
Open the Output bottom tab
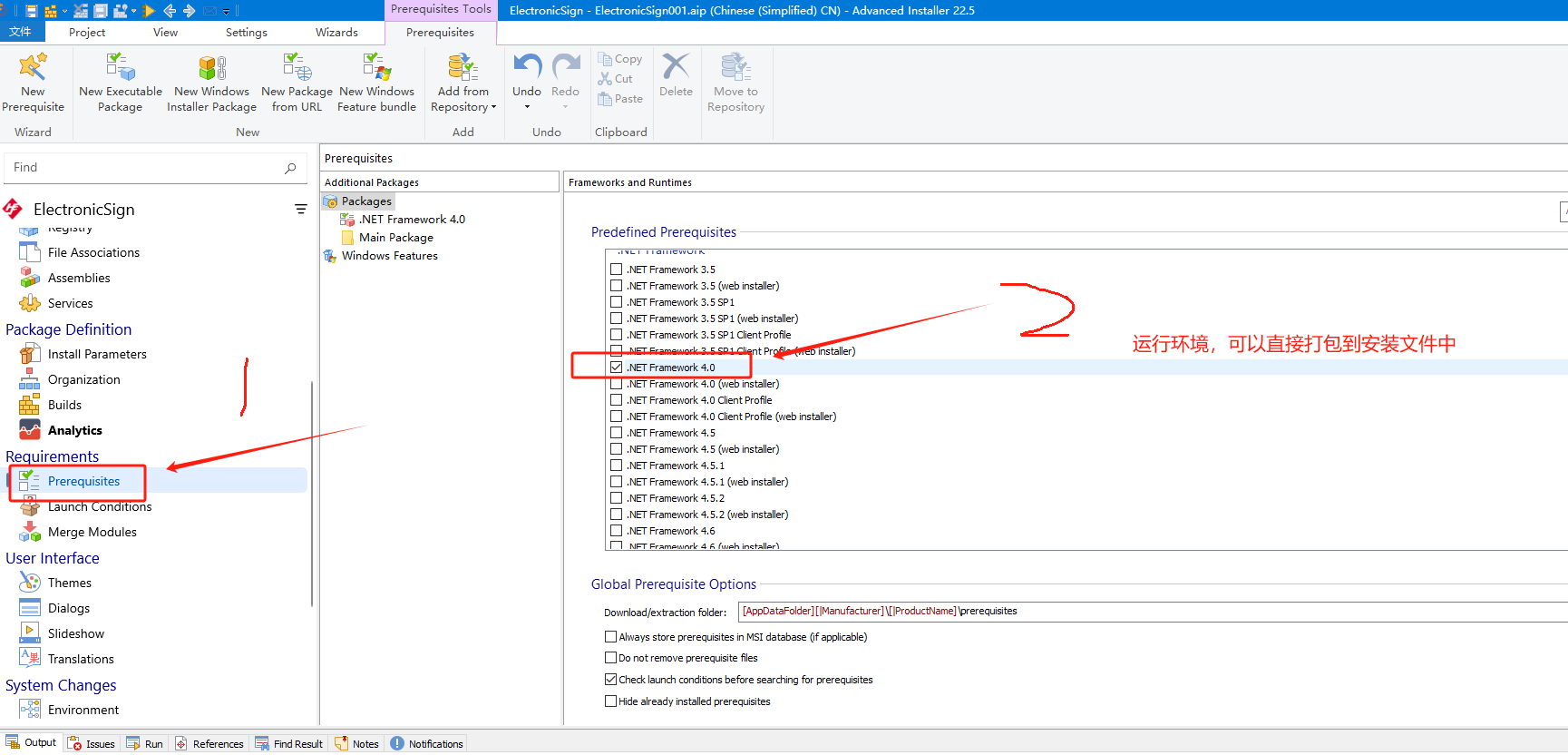point(32,743)
